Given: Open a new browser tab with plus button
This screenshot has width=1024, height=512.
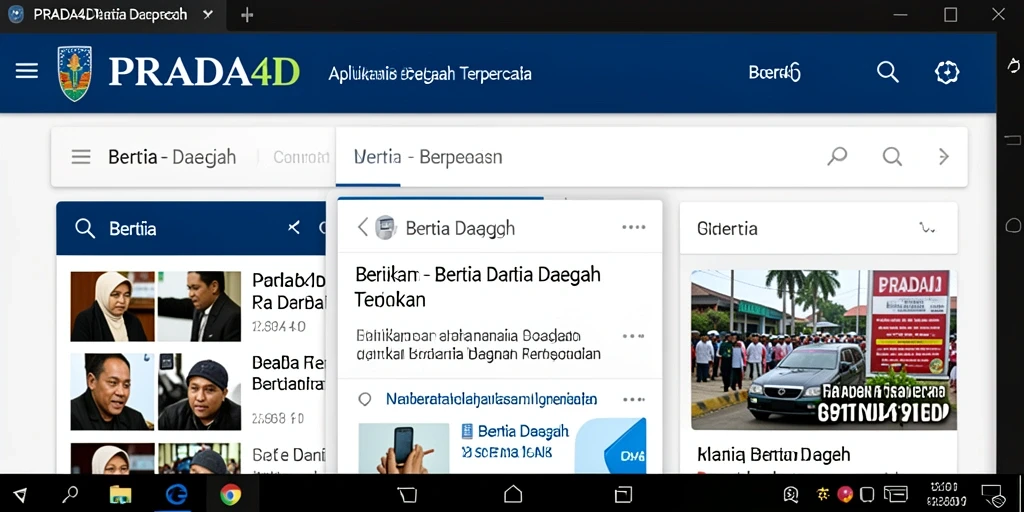Looking at the screenshot, I should click(x=247, y=15).
